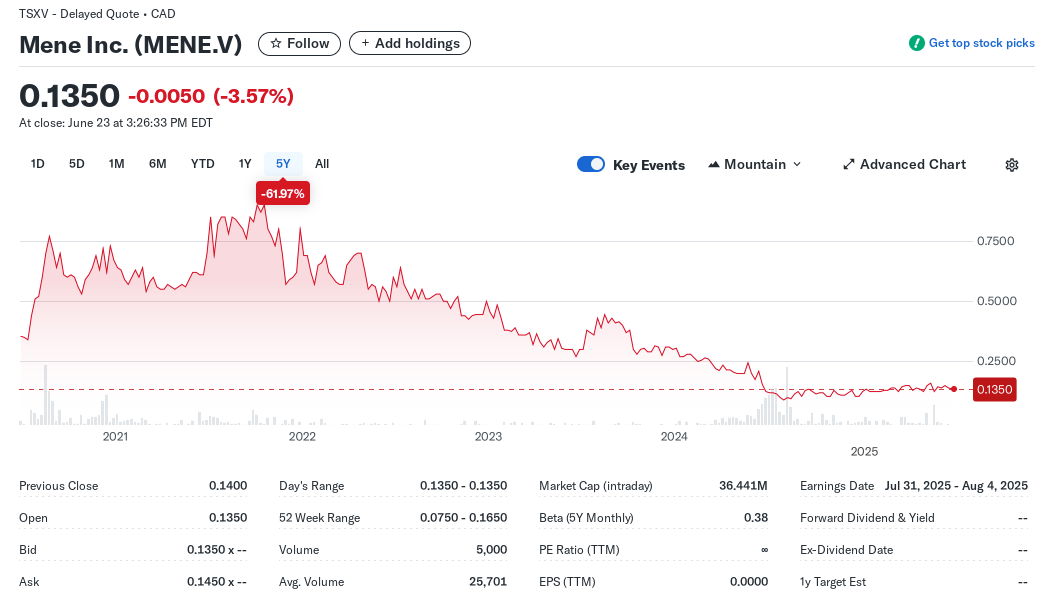Click the 2023 x-axis label

pos(488,437)
